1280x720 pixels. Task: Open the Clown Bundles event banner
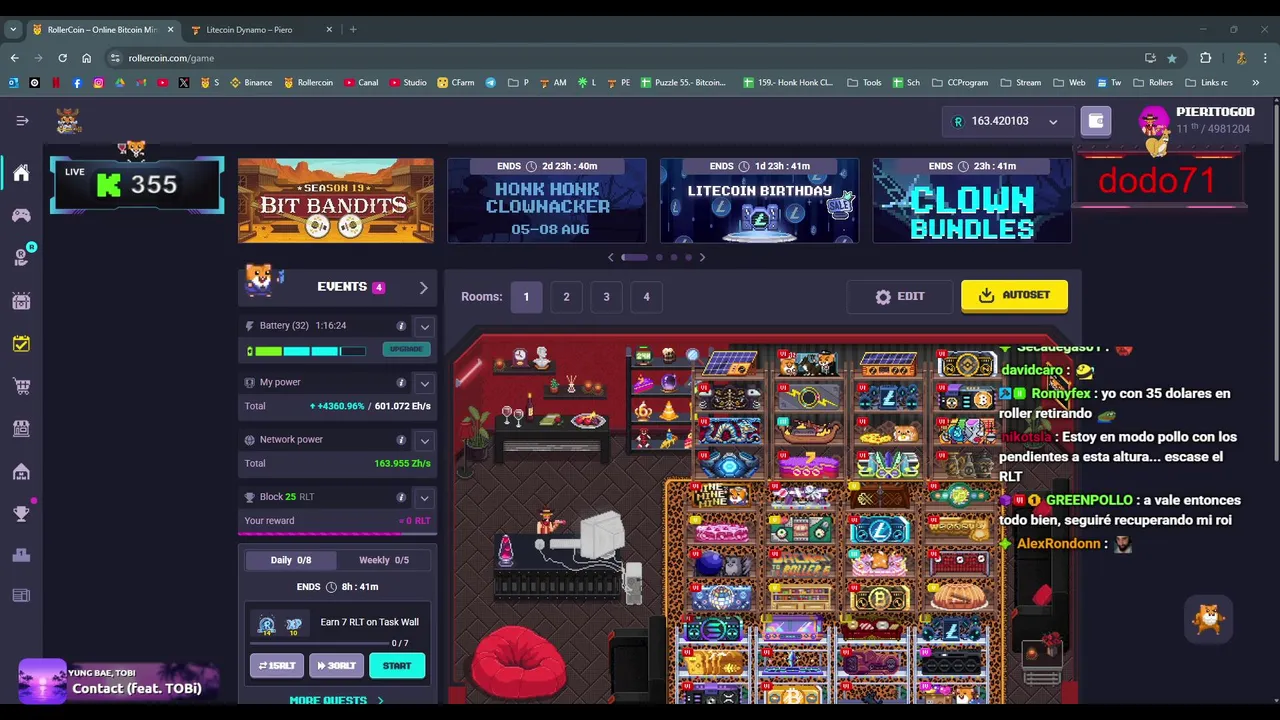(x=972, y=200)
